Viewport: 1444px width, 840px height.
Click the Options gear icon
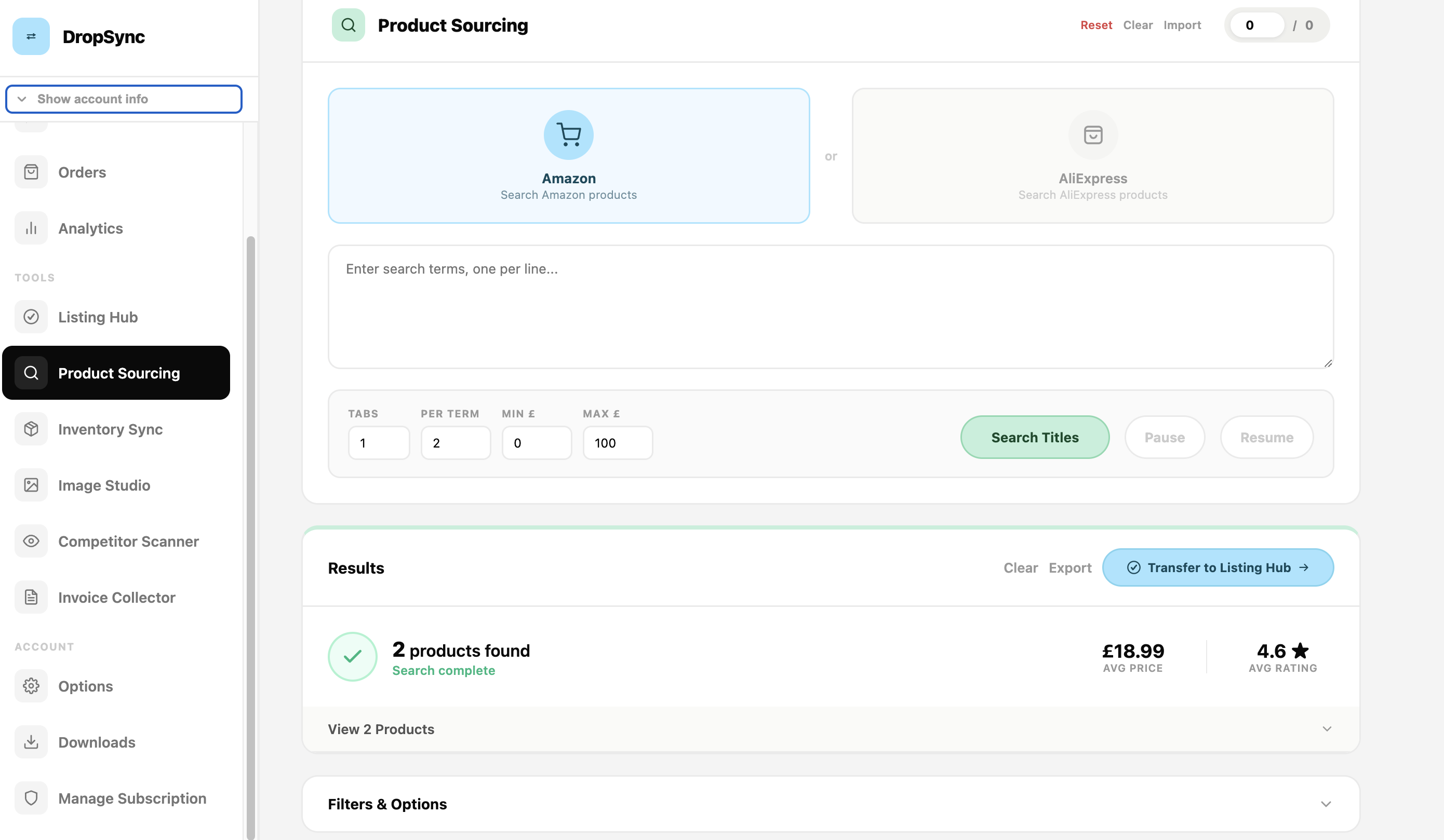point(31,686)
